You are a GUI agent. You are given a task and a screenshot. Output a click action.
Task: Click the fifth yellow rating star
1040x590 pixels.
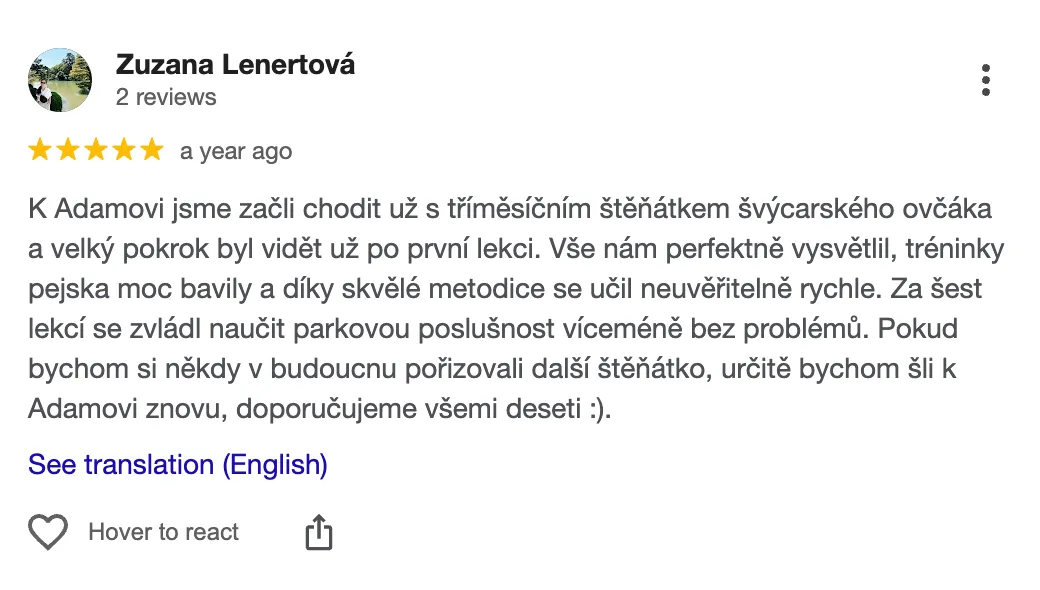pyautogui.click(x=151, y=151)
